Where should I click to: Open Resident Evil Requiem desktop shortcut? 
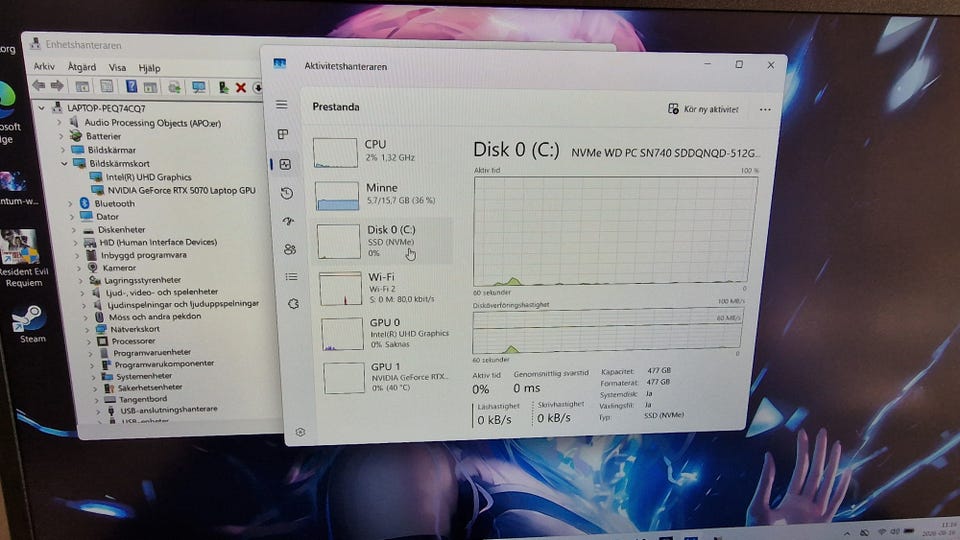[x=22, y=258]
